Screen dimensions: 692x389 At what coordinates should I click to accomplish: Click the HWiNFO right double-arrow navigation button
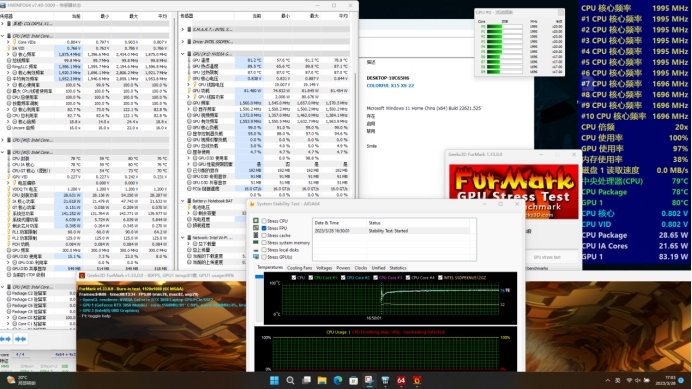coord(21,339)
